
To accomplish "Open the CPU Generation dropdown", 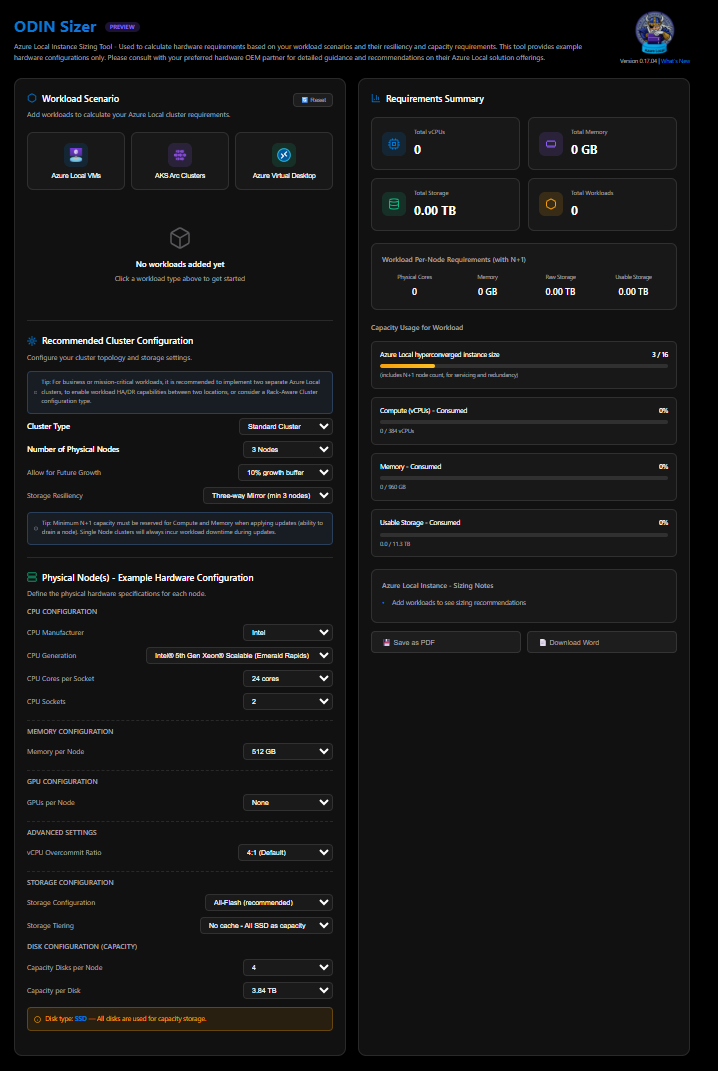I will [239, 656].
